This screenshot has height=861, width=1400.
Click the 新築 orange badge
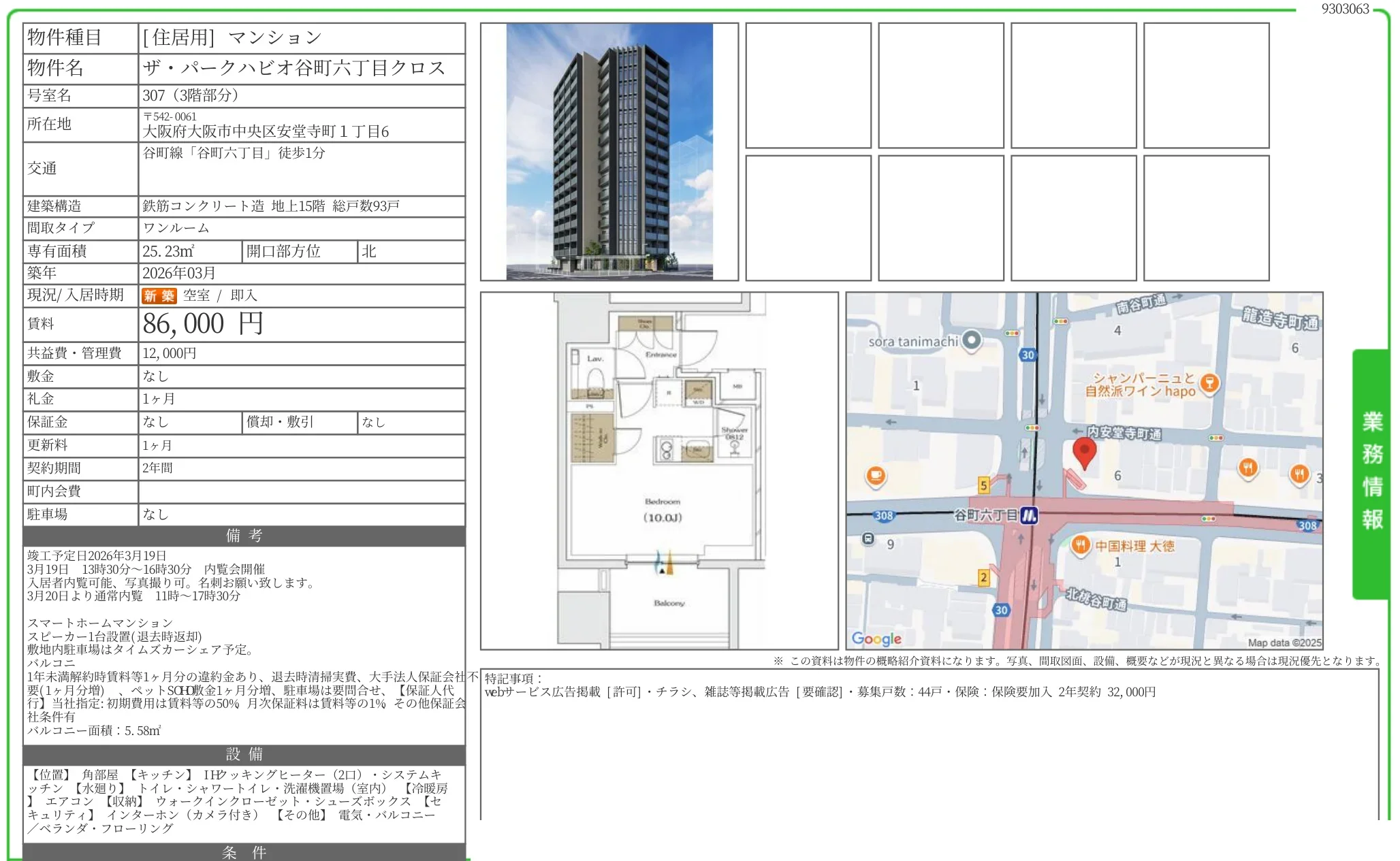pos(159,295)
